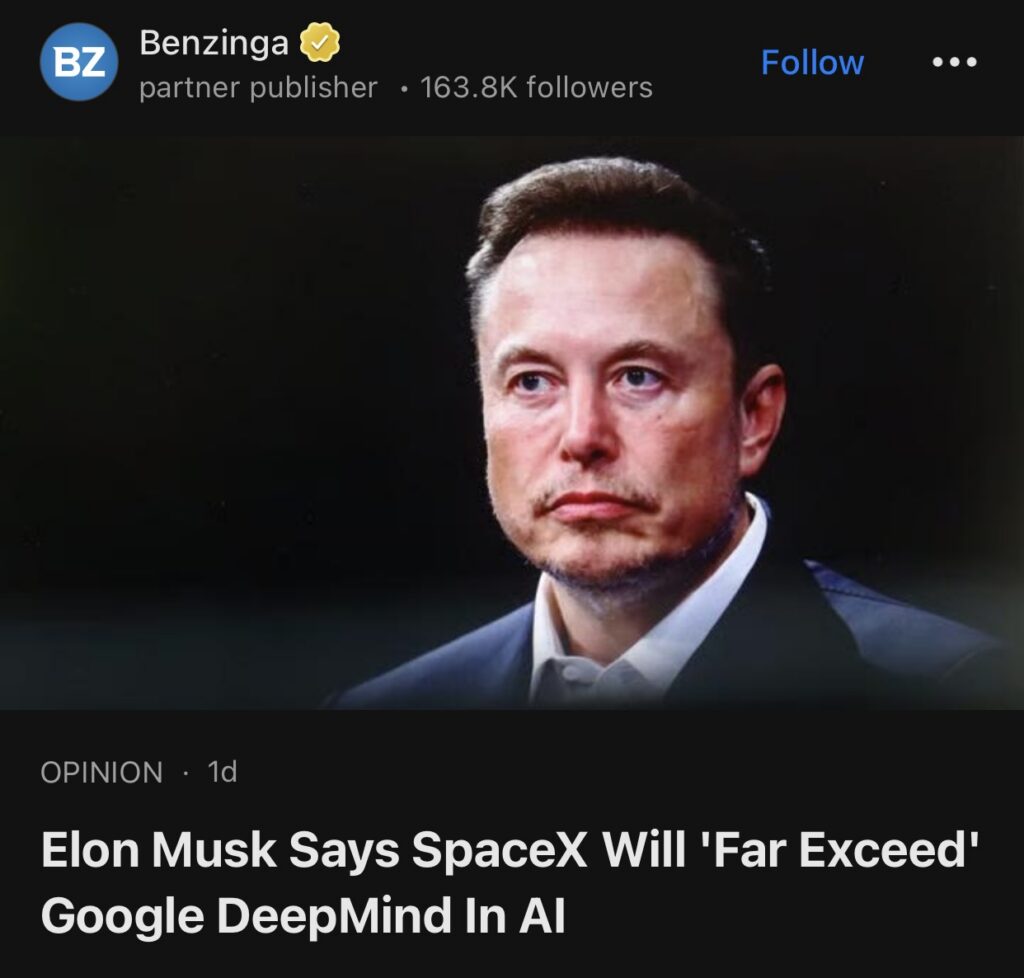
Task: Open the Elon Musk SpaceX headline
Action: (511, 883)
